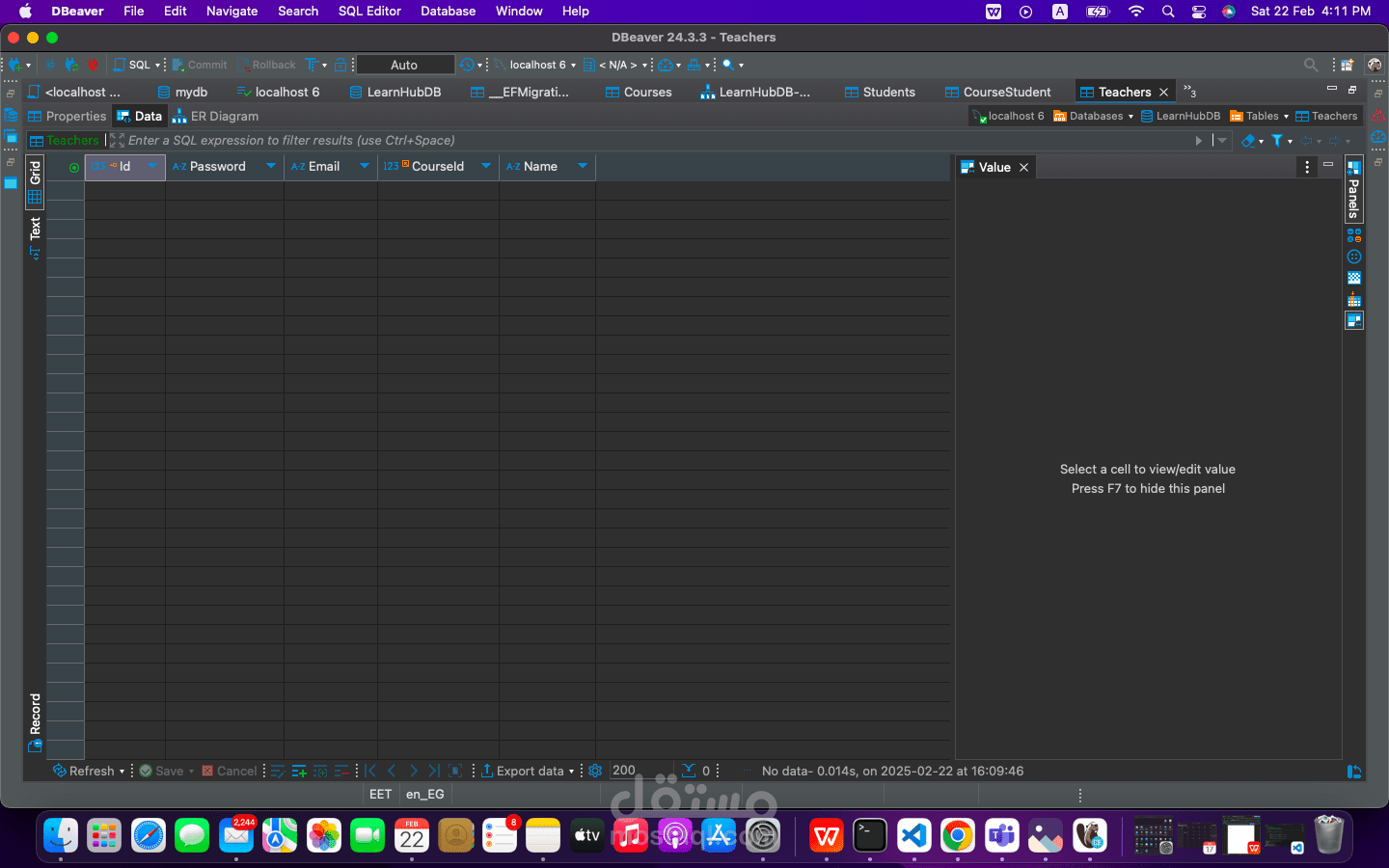Expand the Tables breadcrumb dropdown
This screenshot has width=1389, height=868.
point(1286,117)
